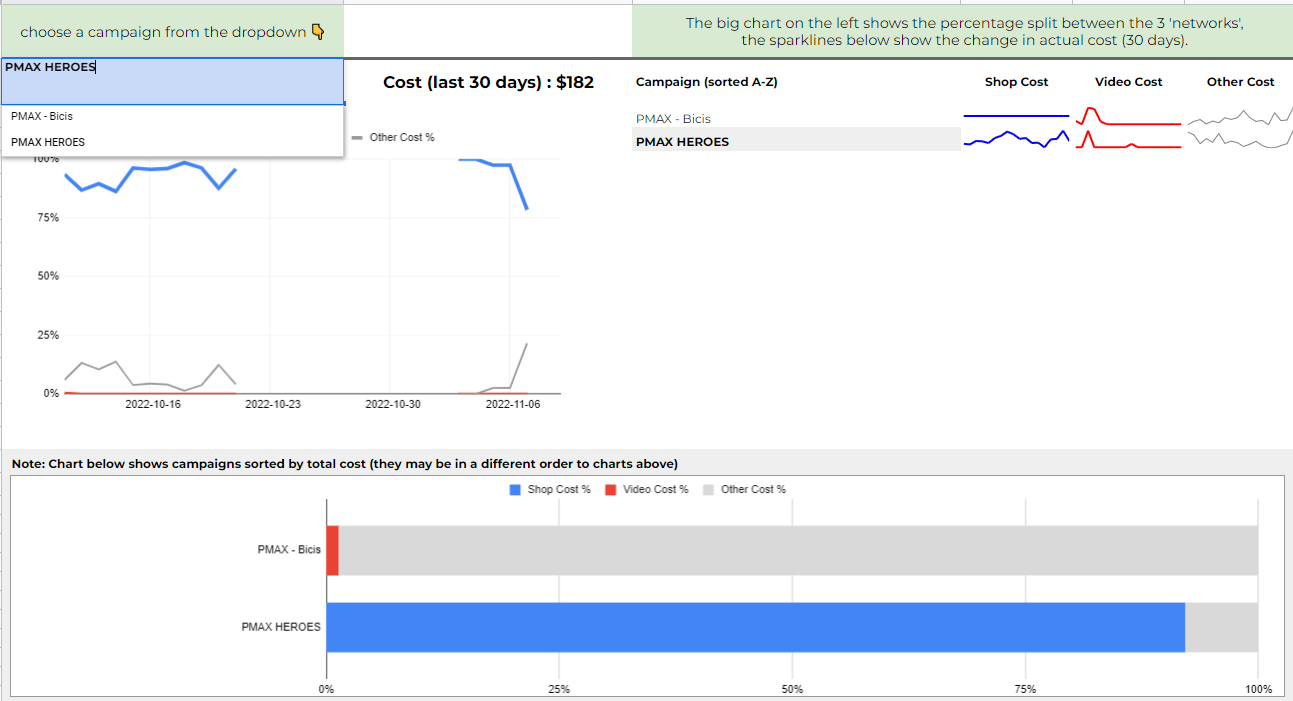
Task: Click the 25% x-axis label on bar chart
Action: (559, 689)
